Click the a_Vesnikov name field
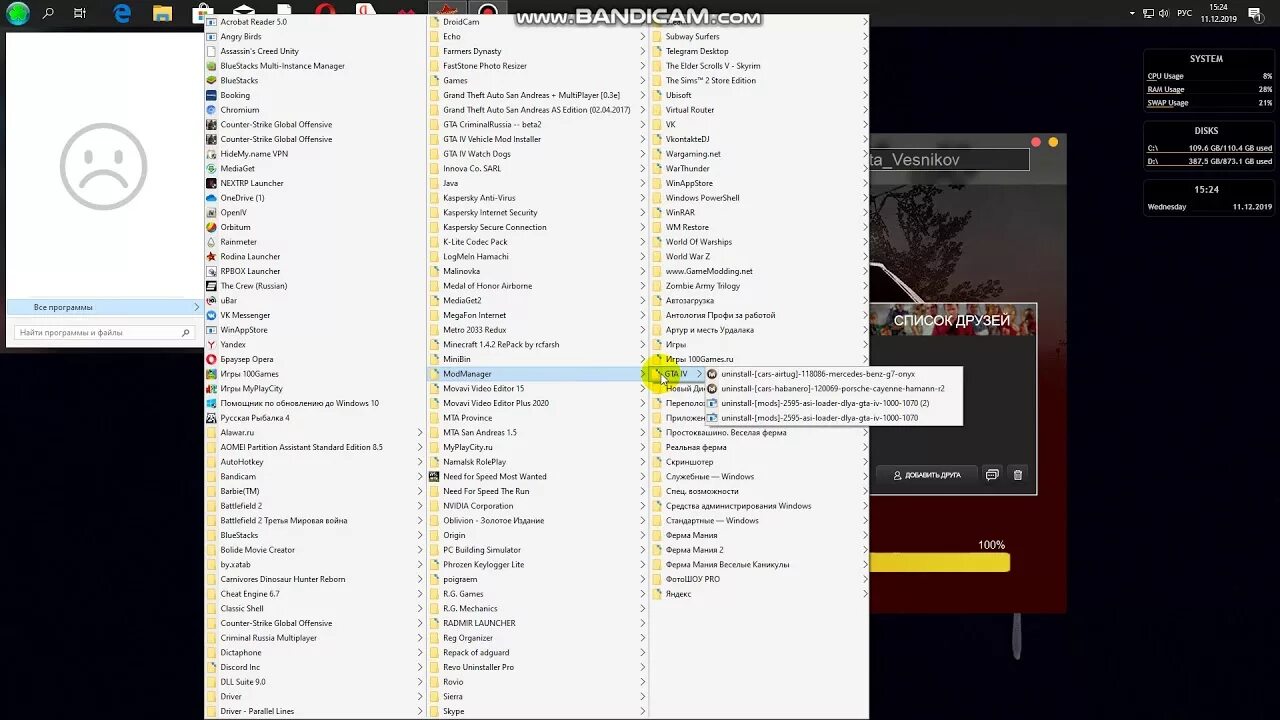 pos(950,160)
